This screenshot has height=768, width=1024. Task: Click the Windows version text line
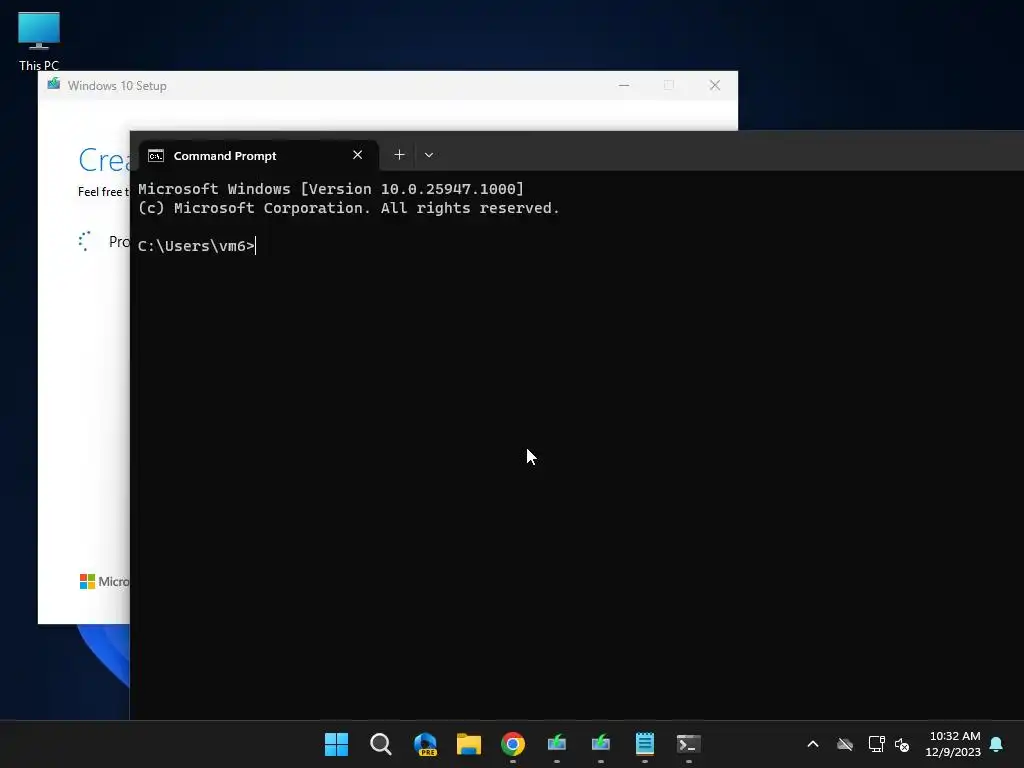330,189
